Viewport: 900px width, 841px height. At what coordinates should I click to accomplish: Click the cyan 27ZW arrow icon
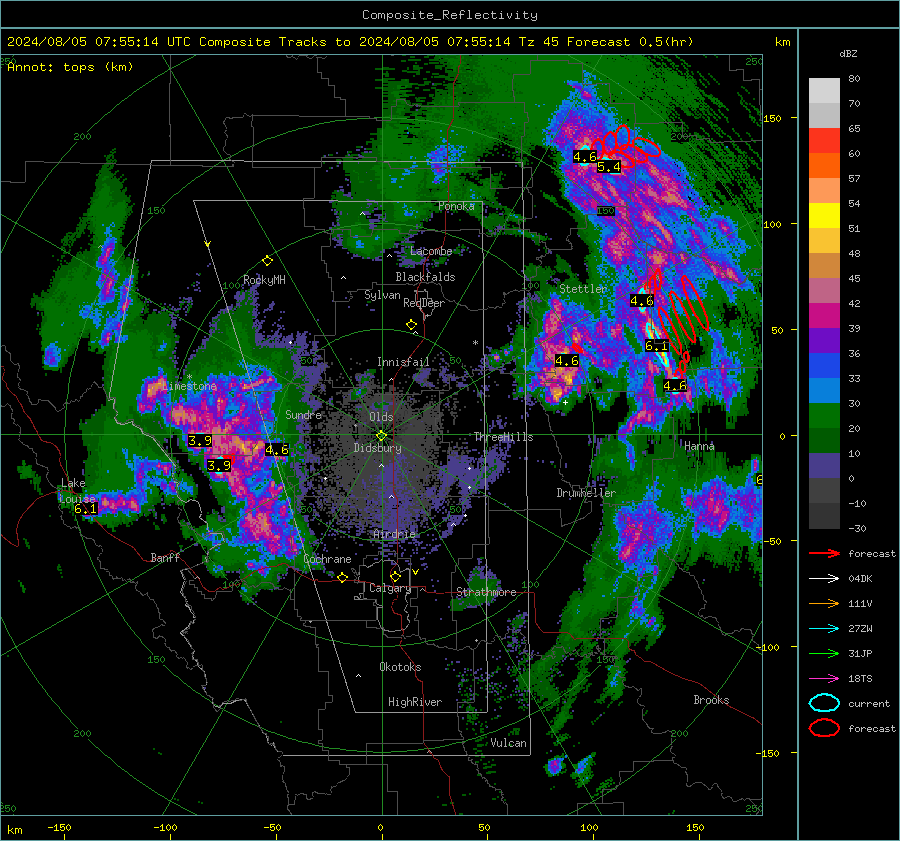824,629
